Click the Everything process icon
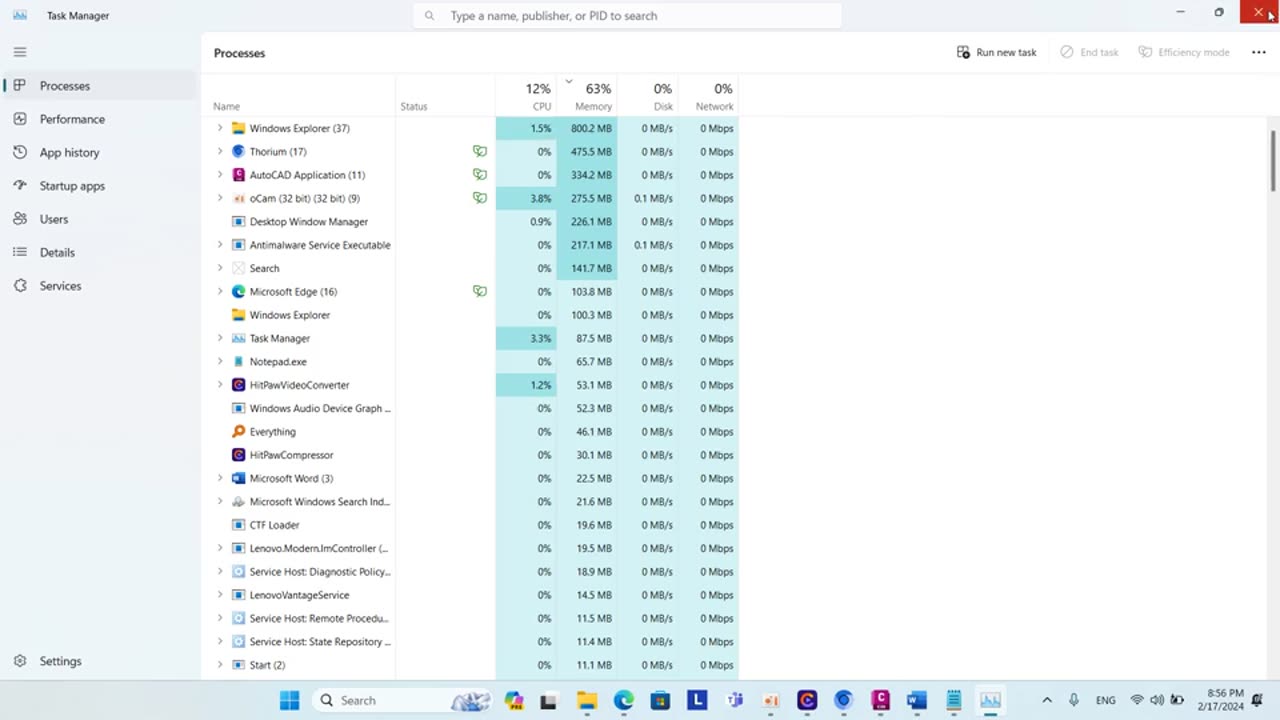Screen dimensions: 1280x720 click(x=238, y=431)
